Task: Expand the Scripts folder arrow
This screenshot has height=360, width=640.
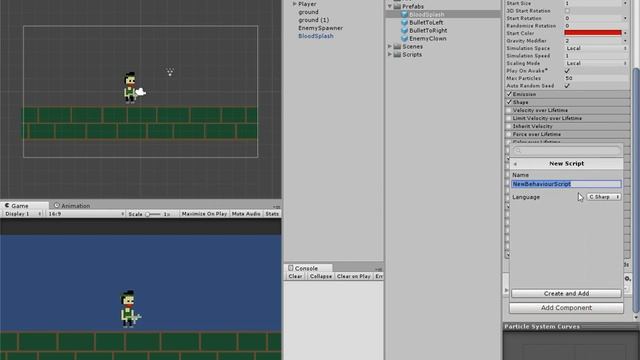Action: pyautogui.click(x=390, y=54)
